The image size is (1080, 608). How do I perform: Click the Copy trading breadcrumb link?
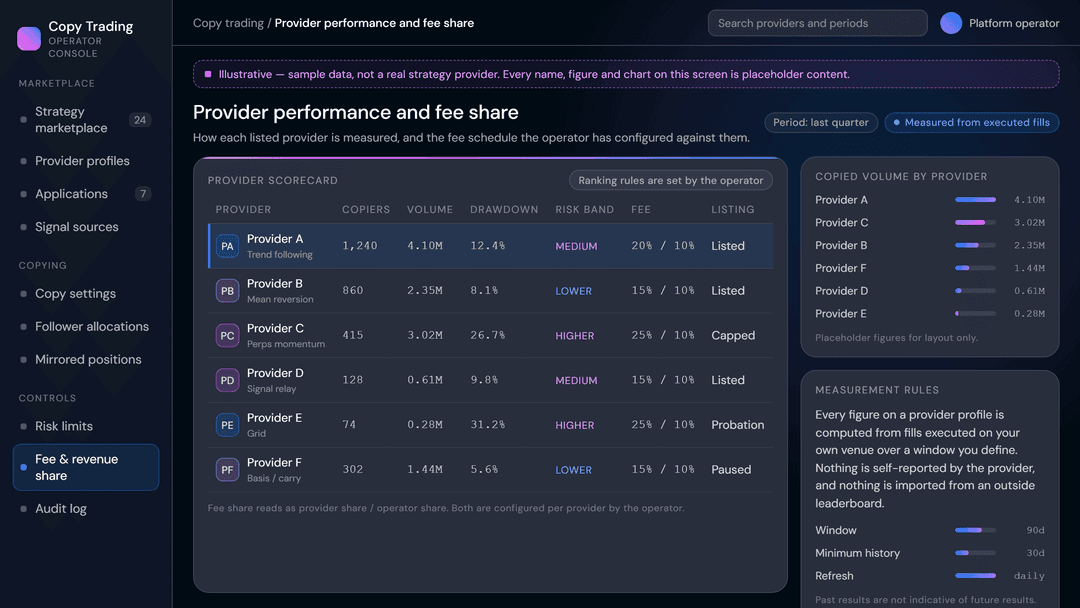(x=228, y=23)
